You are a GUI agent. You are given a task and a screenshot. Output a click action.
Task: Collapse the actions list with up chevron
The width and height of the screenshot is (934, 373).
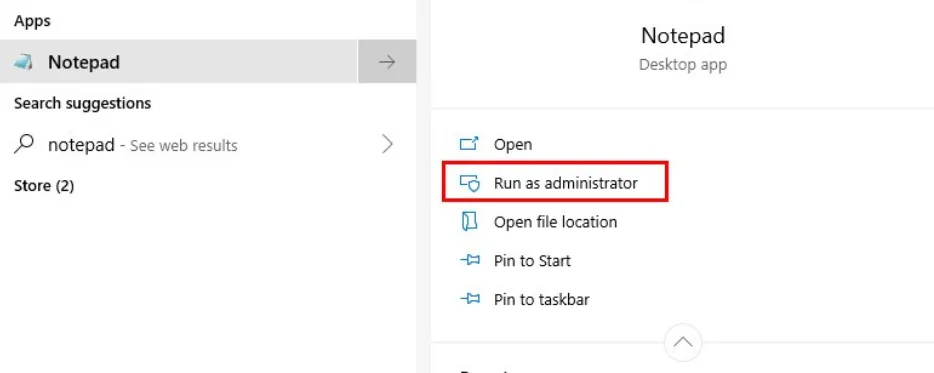683,342
